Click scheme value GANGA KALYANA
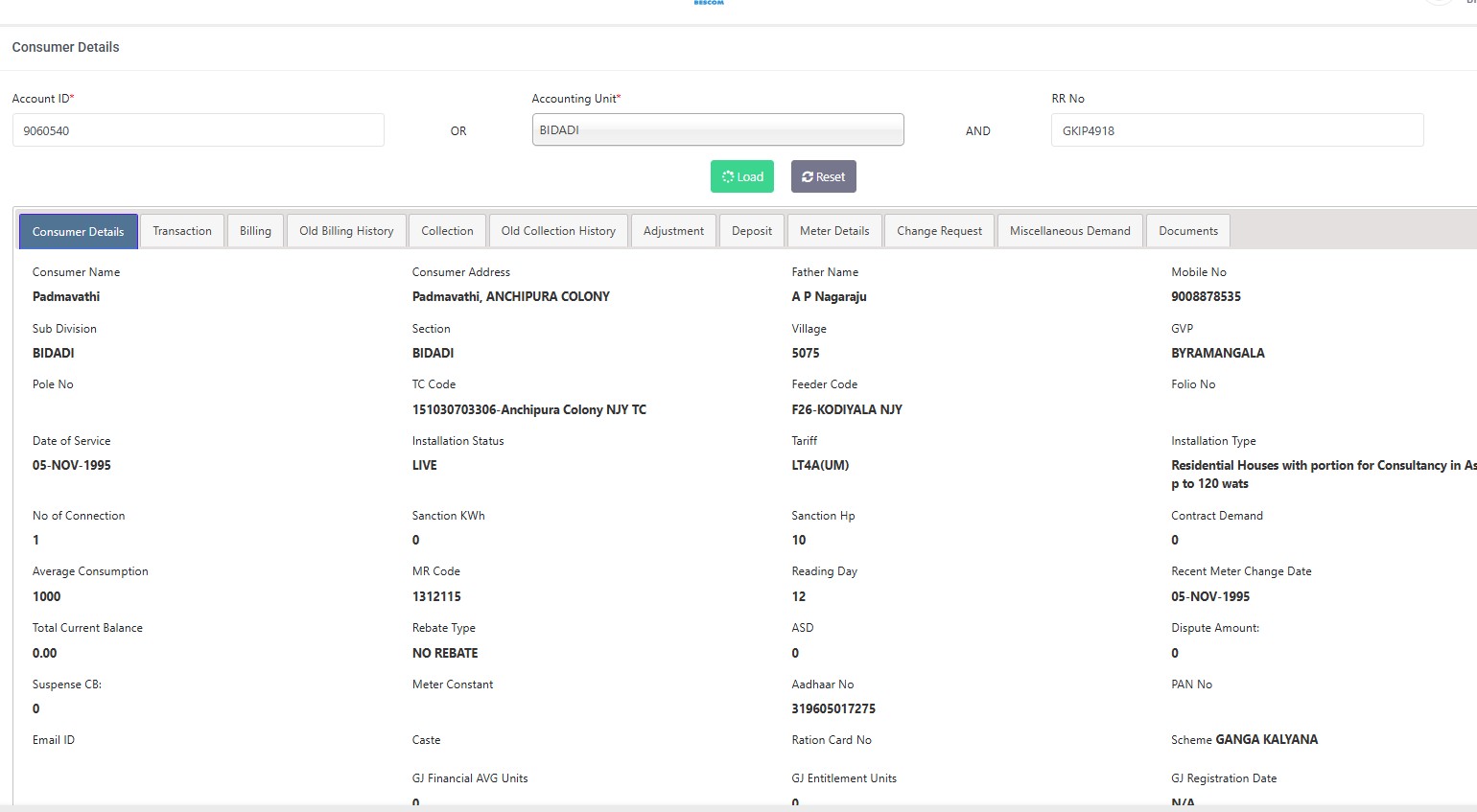 click(1267, 739)
